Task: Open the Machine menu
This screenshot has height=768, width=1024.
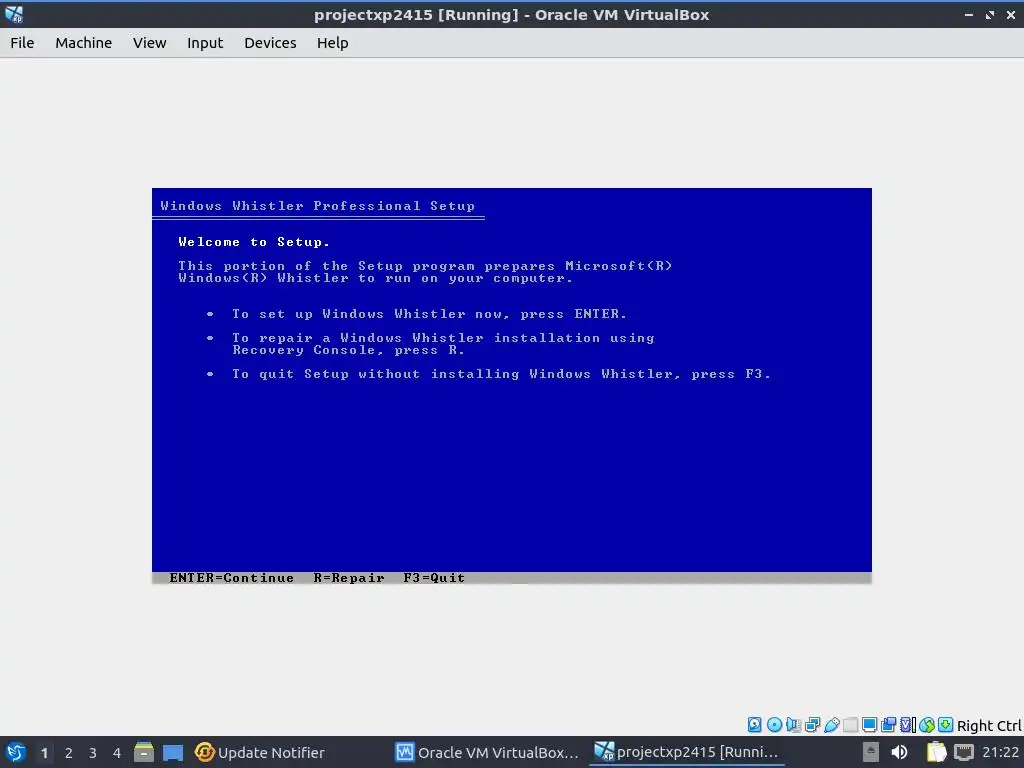Action: (84, 43)
